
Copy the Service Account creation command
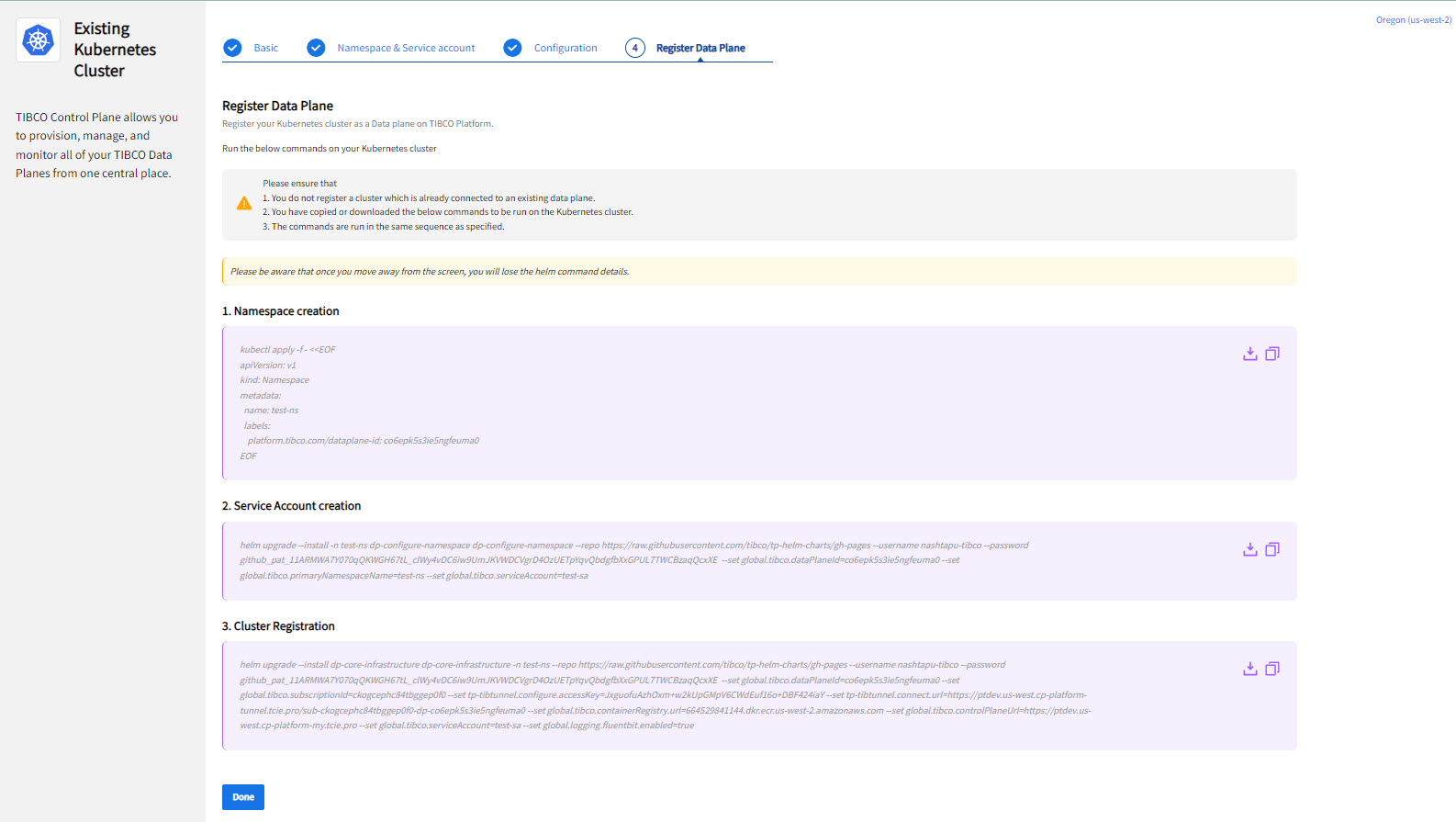(x=1272, y=549)
